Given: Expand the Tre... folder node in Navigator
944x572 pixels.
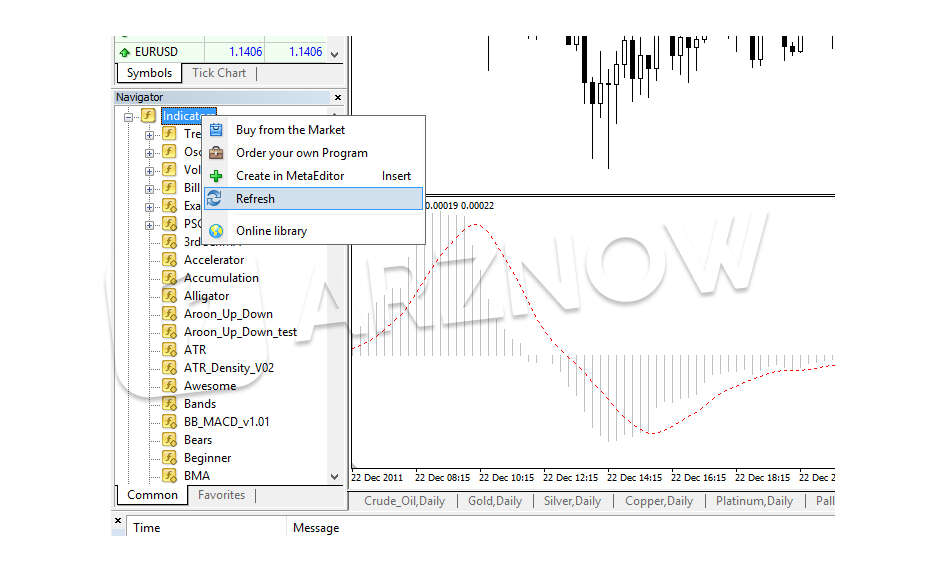Looking at the screenshot, I should tap(149, 135).
